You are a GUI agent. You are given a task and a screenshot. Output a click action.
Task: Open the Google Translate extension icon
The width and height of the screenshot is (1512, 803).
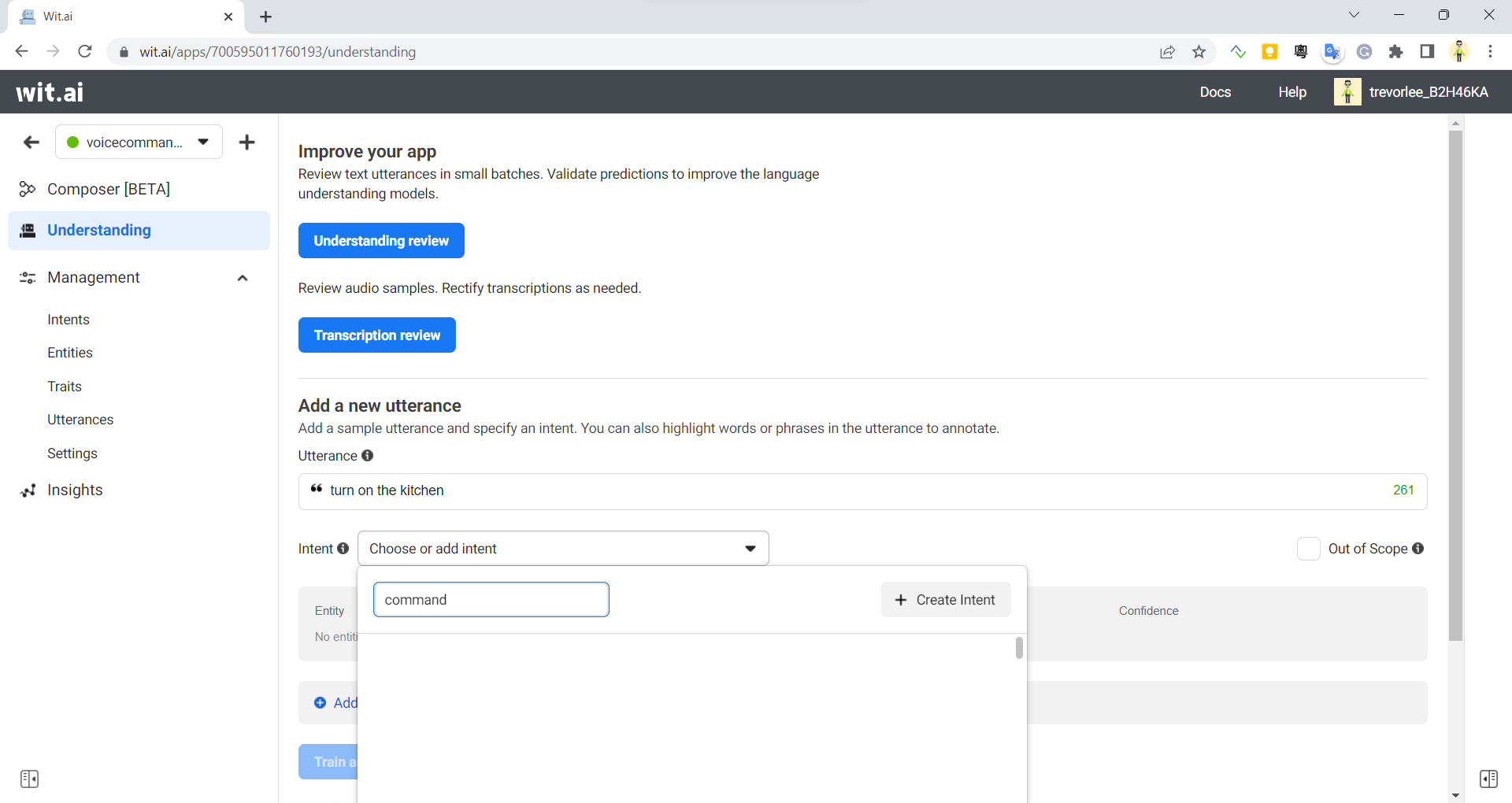click(1332, 51)
